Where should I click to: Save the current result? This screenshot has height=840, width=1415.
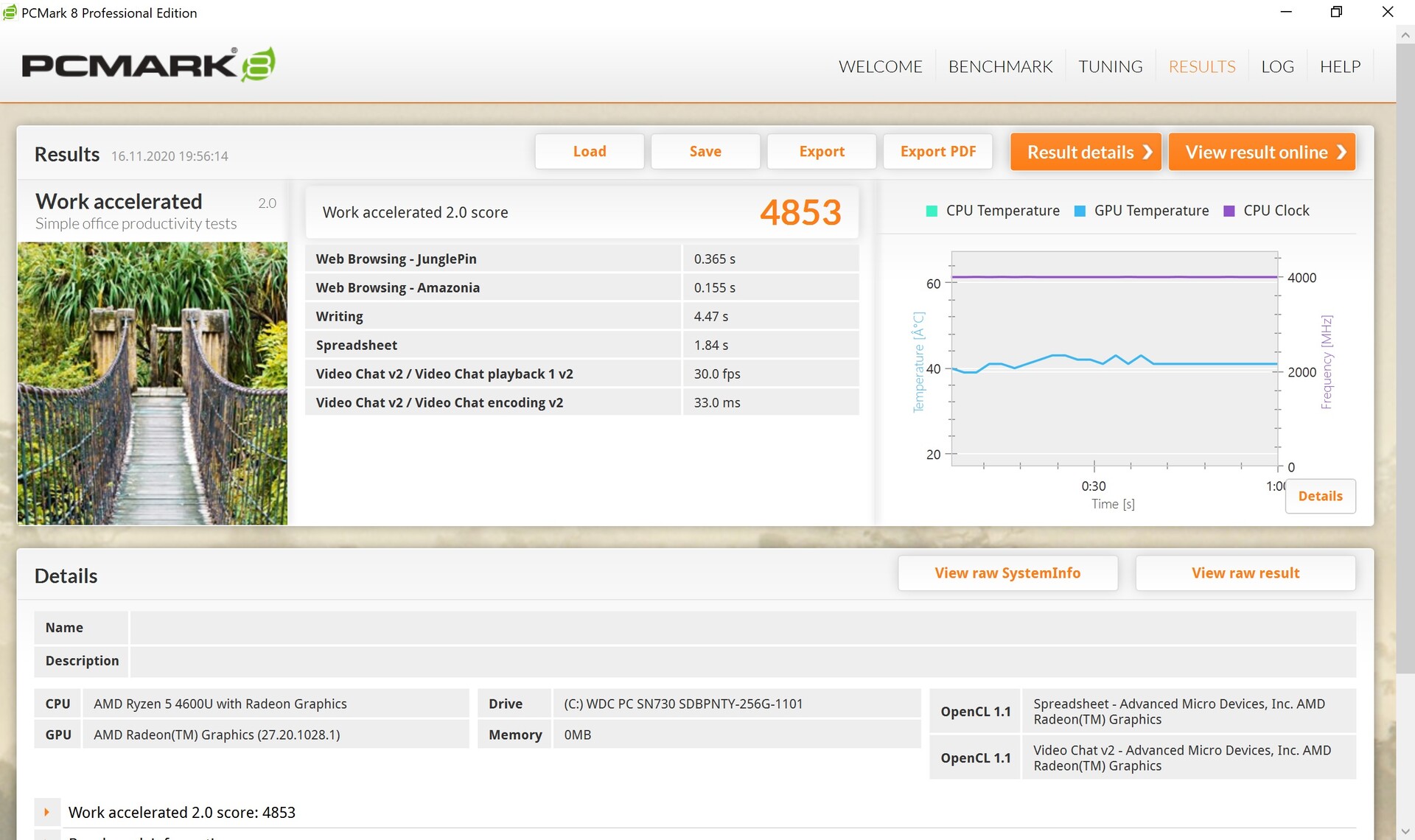pos(705,152)
